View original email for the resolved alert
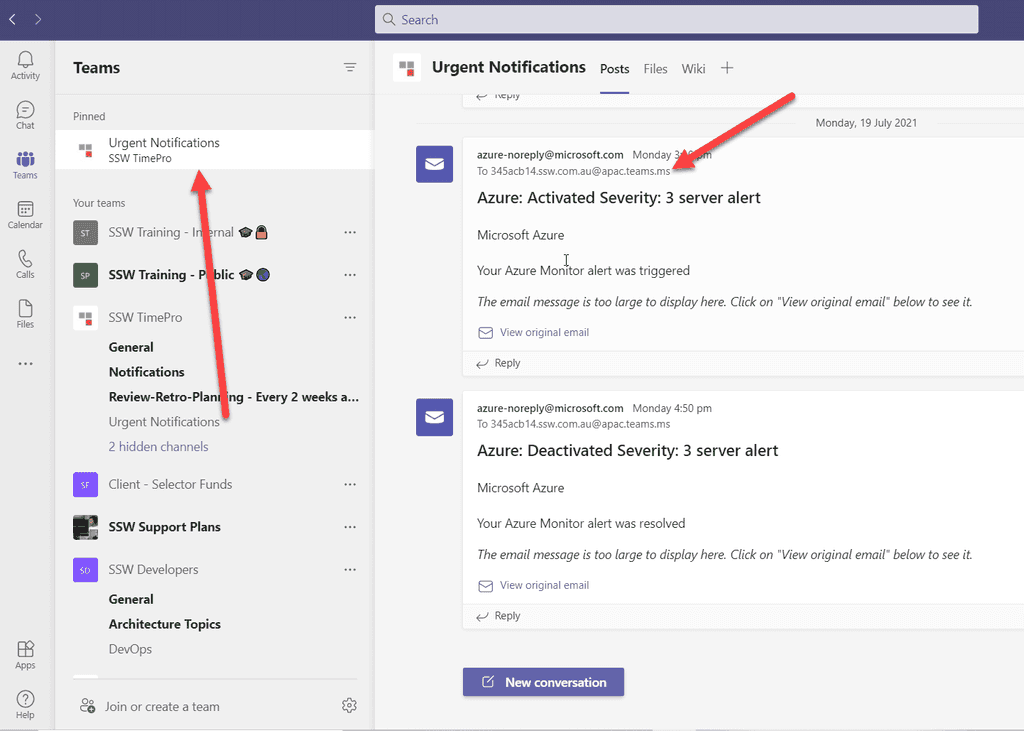Image resolution: width=1024 pixels, height=731 pixels. coord(543,585)
